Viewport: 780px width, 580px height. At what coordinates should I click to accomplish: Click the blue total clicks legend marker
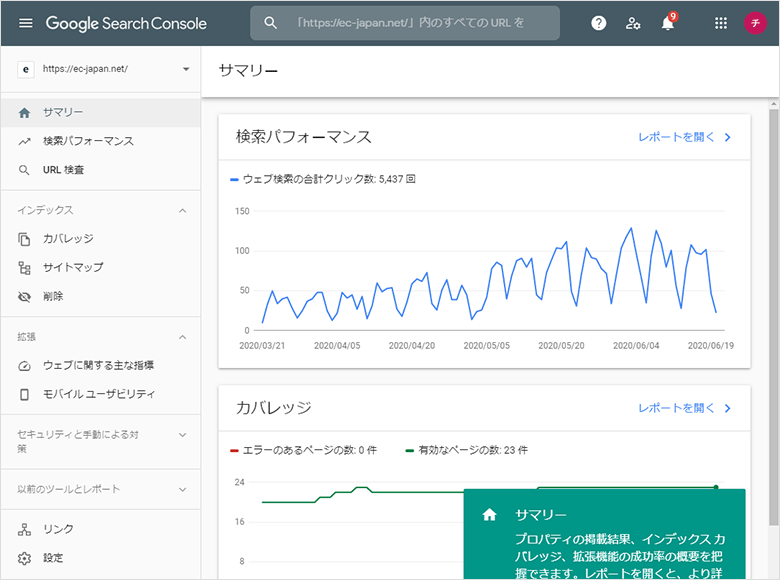pyautogui.click(x=234, y=180)
